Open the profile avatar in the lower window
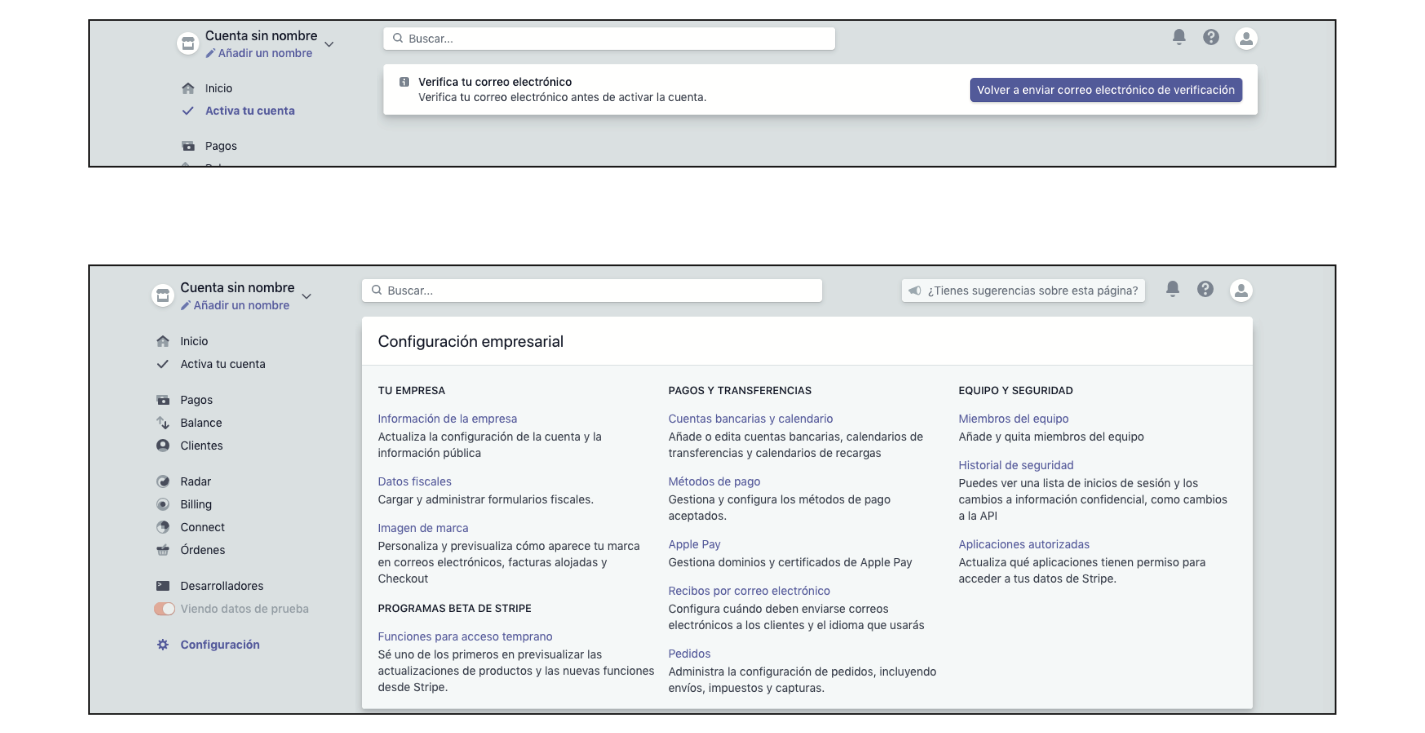 [1241, 290]
